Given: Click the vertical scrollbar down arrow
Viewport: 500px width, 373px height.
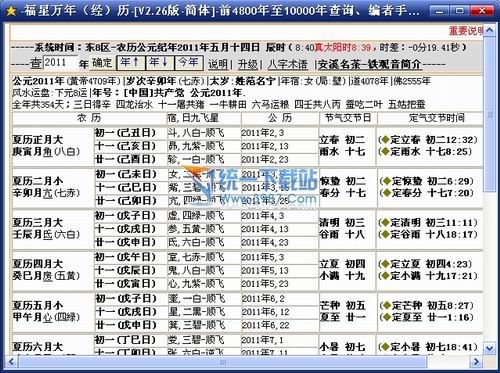Looking at the screenshot, I should point(489,349).
